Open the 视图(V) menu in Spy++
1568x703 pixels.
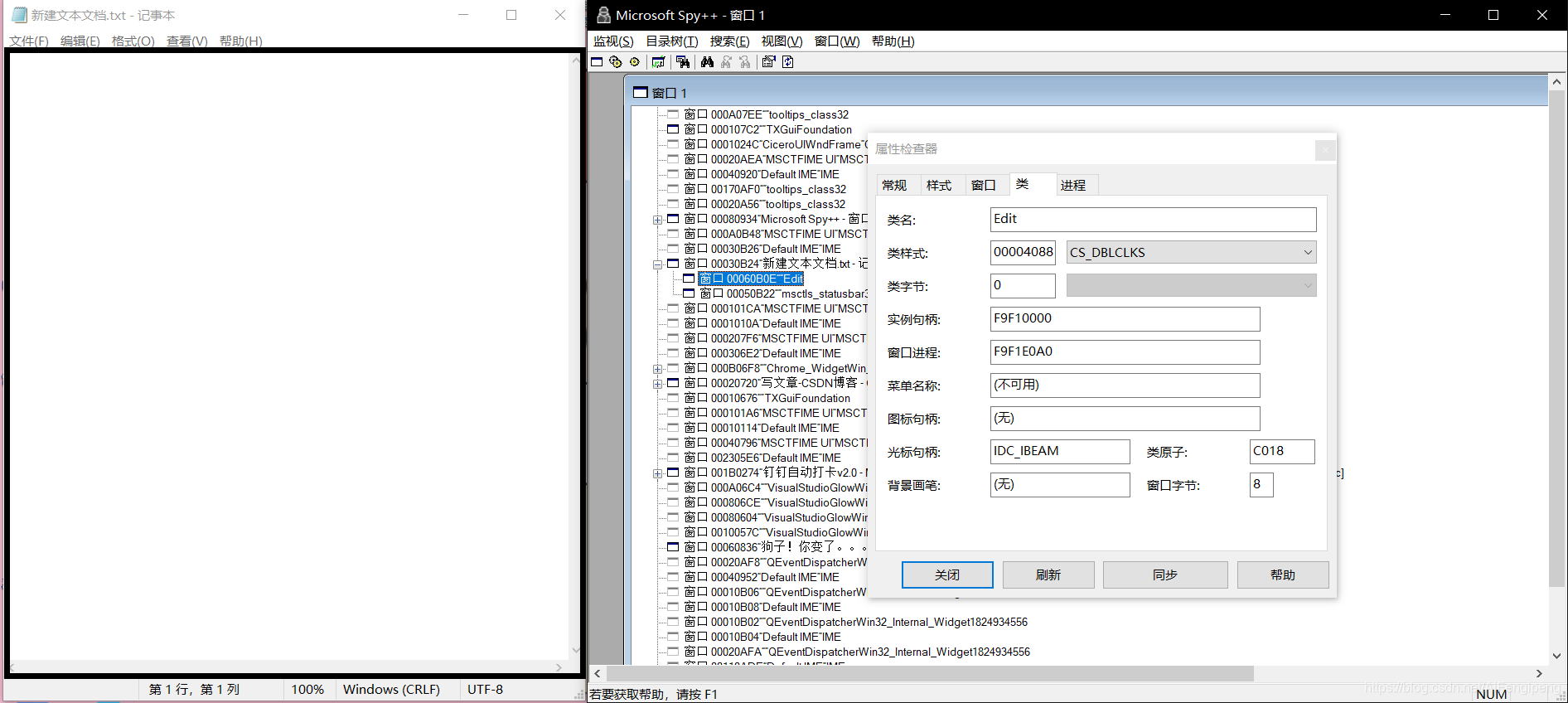[782, 41]
